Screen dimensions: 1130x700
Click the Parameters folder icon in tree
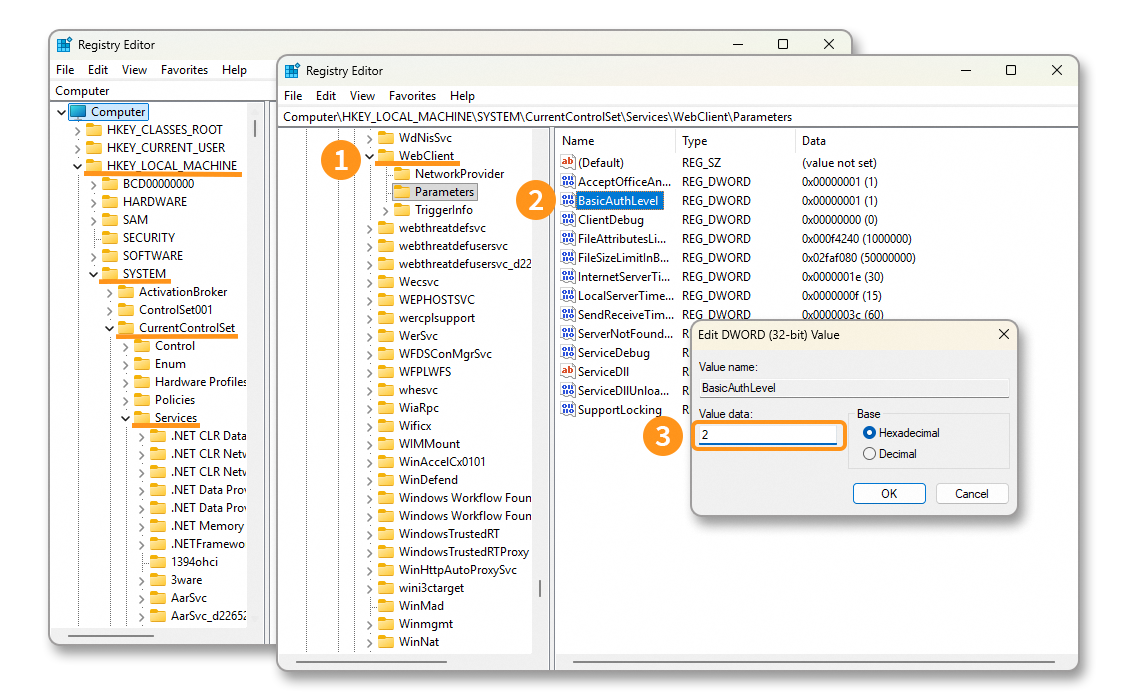(402, 192)
